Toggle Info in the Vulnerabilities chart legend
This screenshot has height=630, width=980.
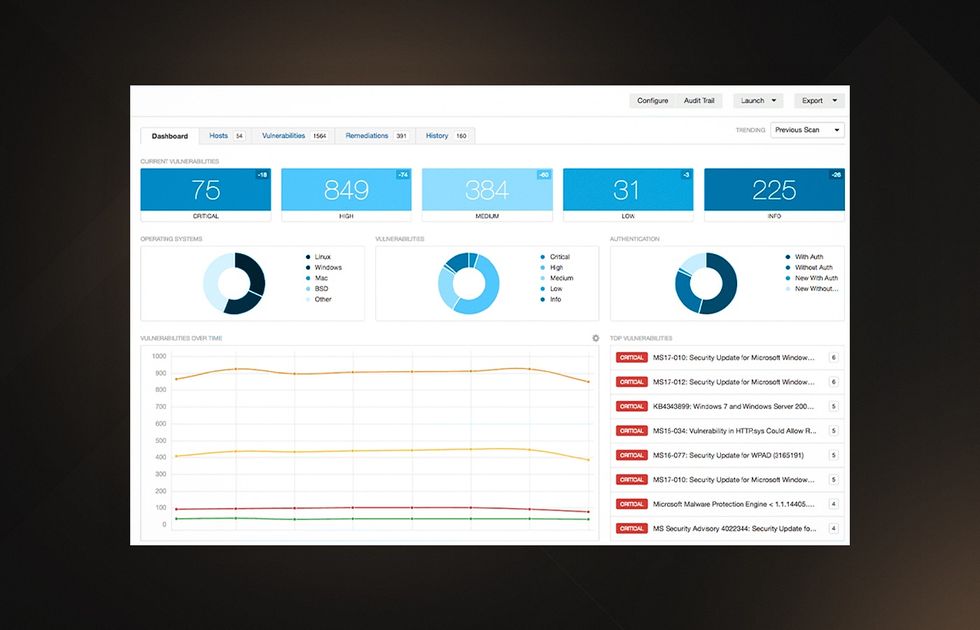(x=556, y=299)
